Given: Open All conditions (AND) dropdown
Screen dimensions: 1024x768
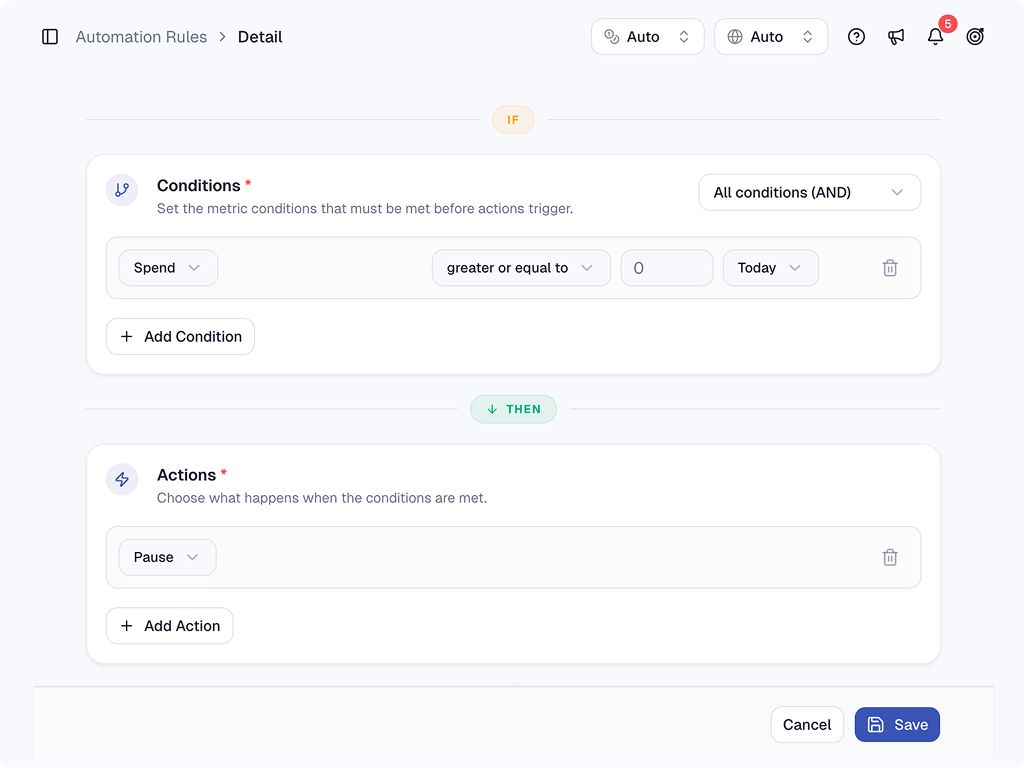Looking at the screenshot, I should pyautogui.click(x=809, y=192).
